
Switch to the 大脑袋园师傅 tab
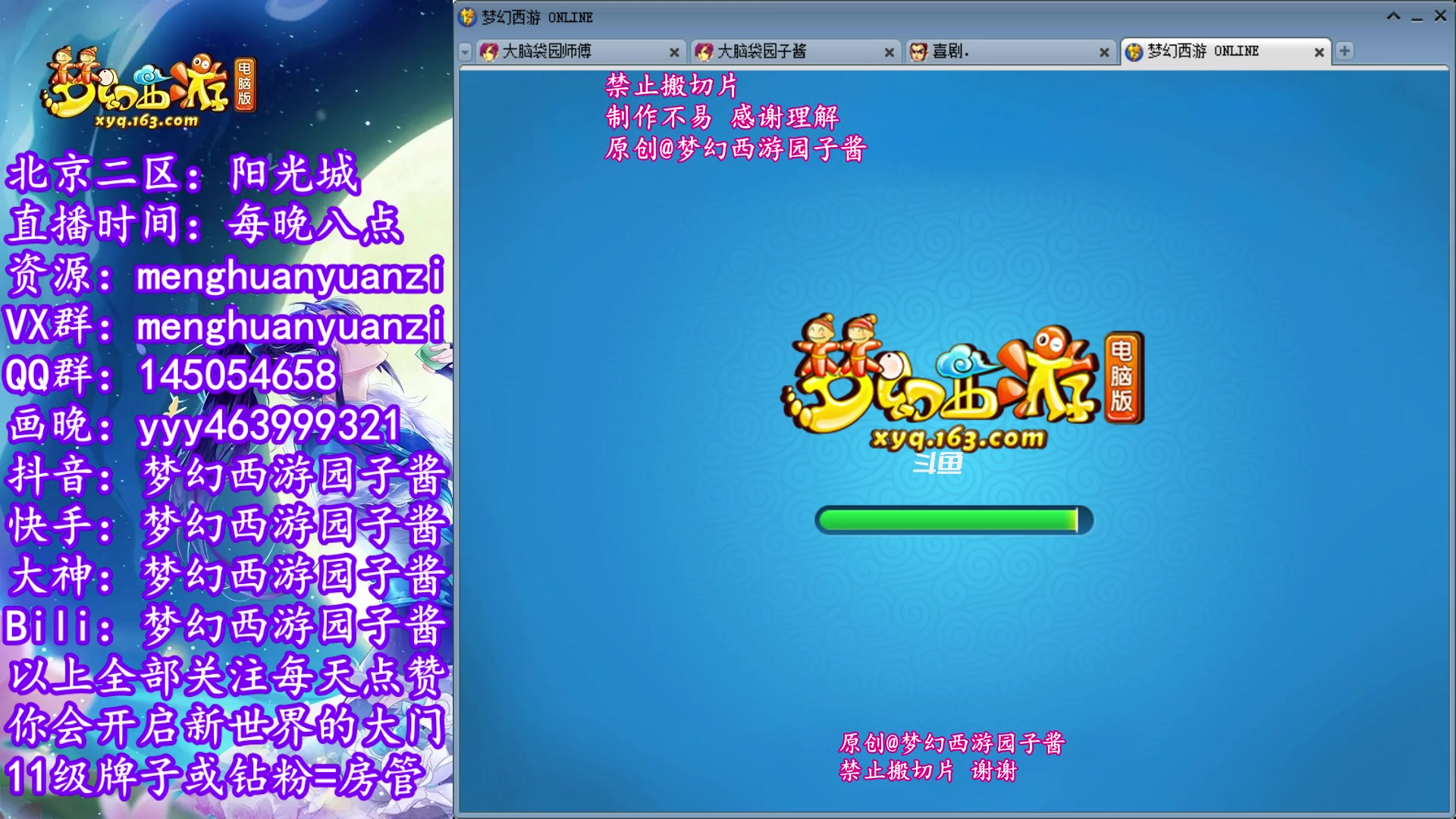pyautogui.click(x=580, y=52)
